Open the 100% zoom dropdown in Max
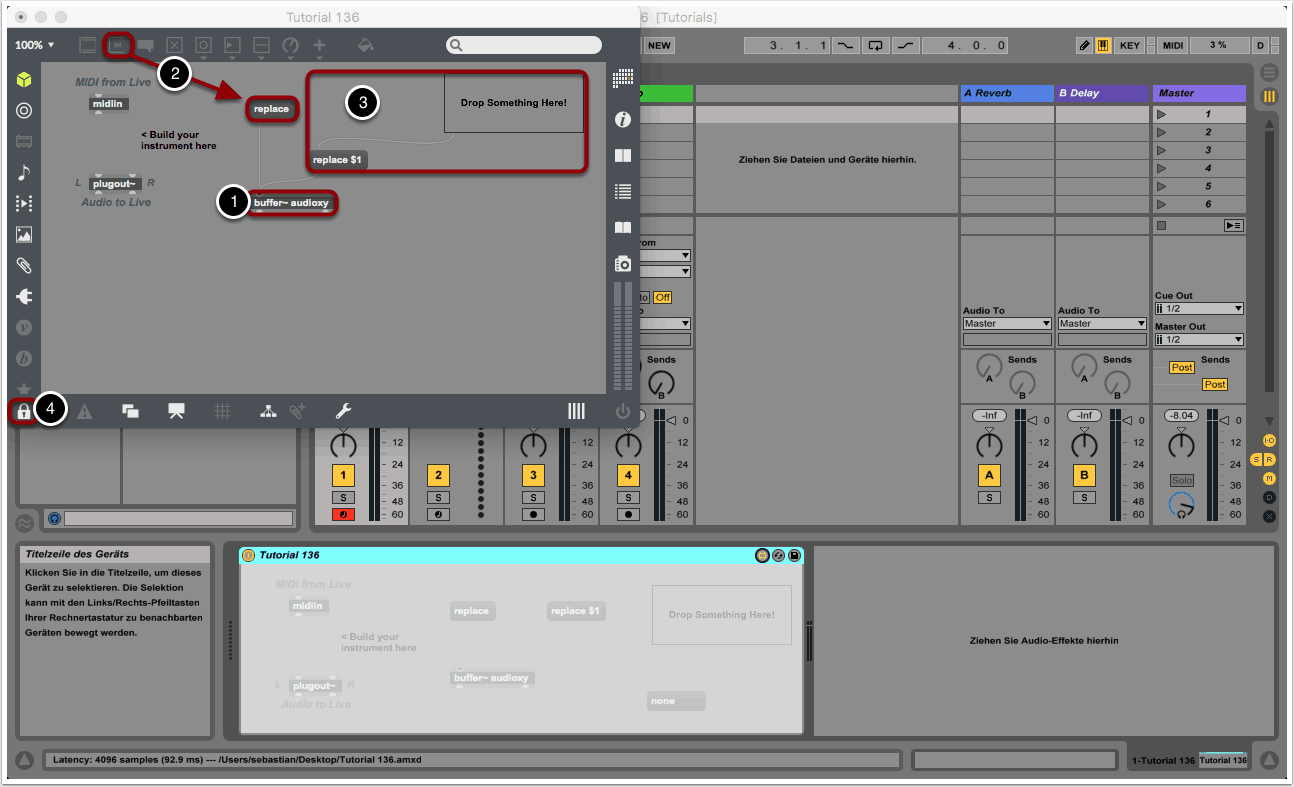Image resolution: width=1294 pixels, height=787 pixels. [35, 45]
